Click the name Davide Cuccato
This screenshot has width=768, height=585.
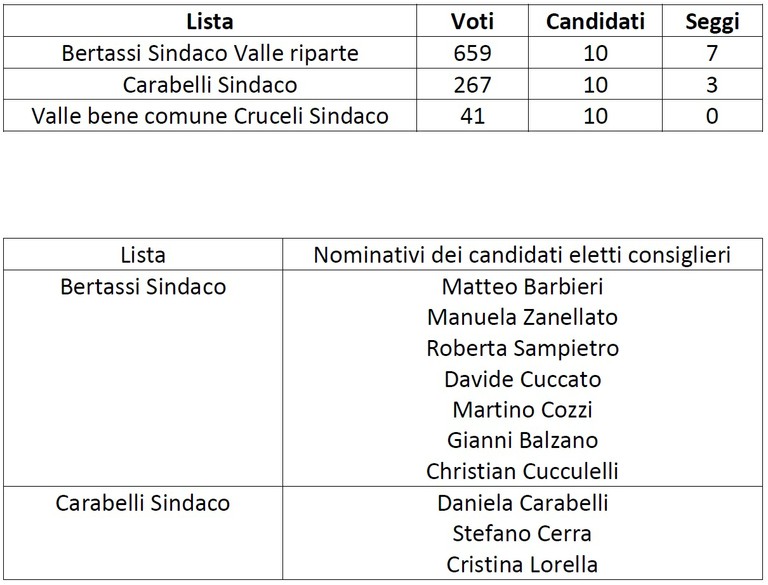[522, 379]
